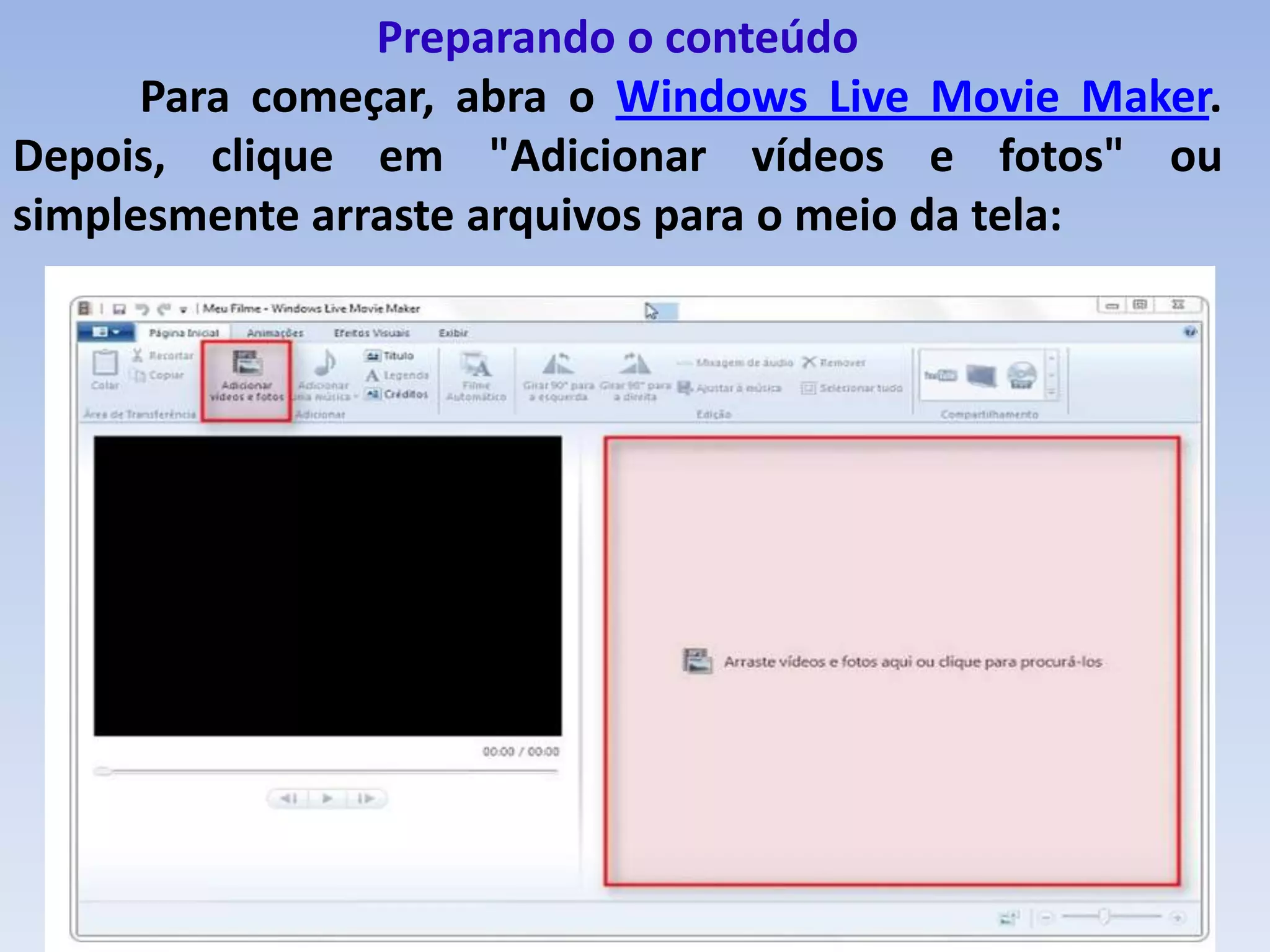Viewport: 1270px width, 952px height.
Task: Click the 00:00 / 00:00 time display
Action: coord(521,751)
